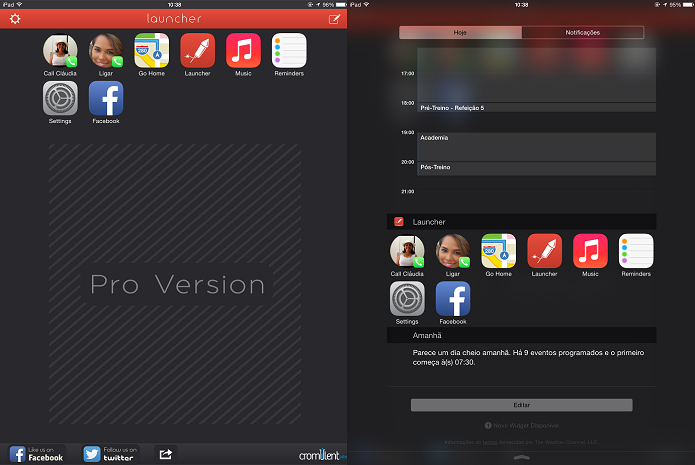Open Follow us on Twitter link

[x=110, y=454]
